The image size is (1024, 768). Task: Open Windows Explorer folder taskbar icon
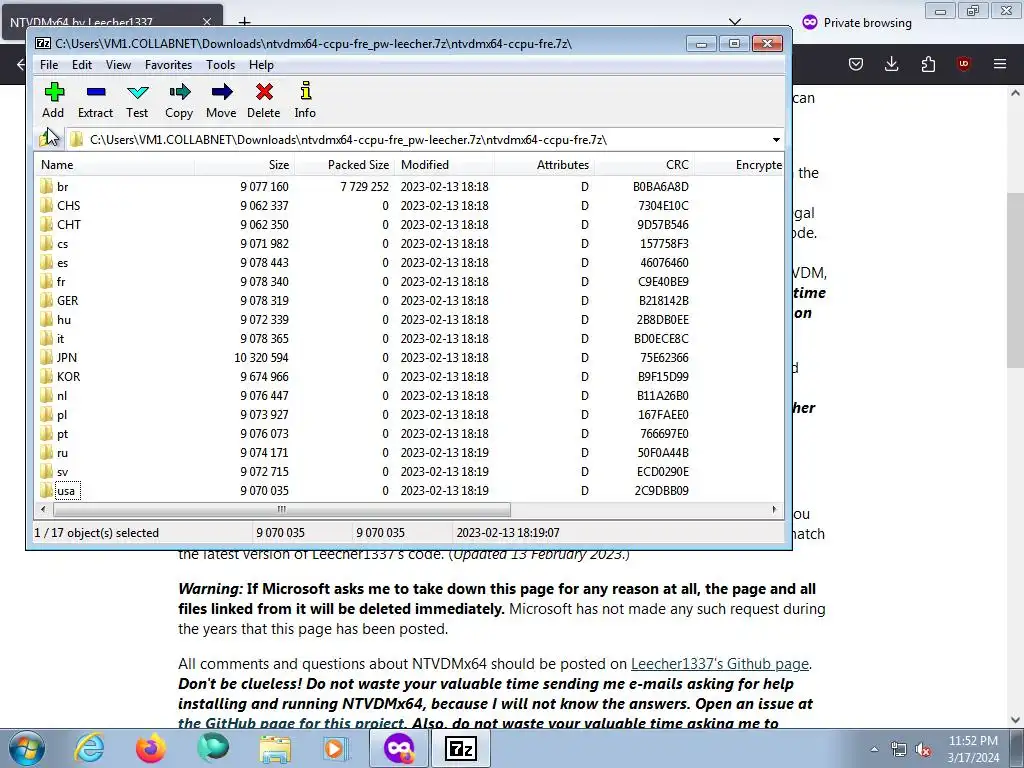tap(275, 748)
